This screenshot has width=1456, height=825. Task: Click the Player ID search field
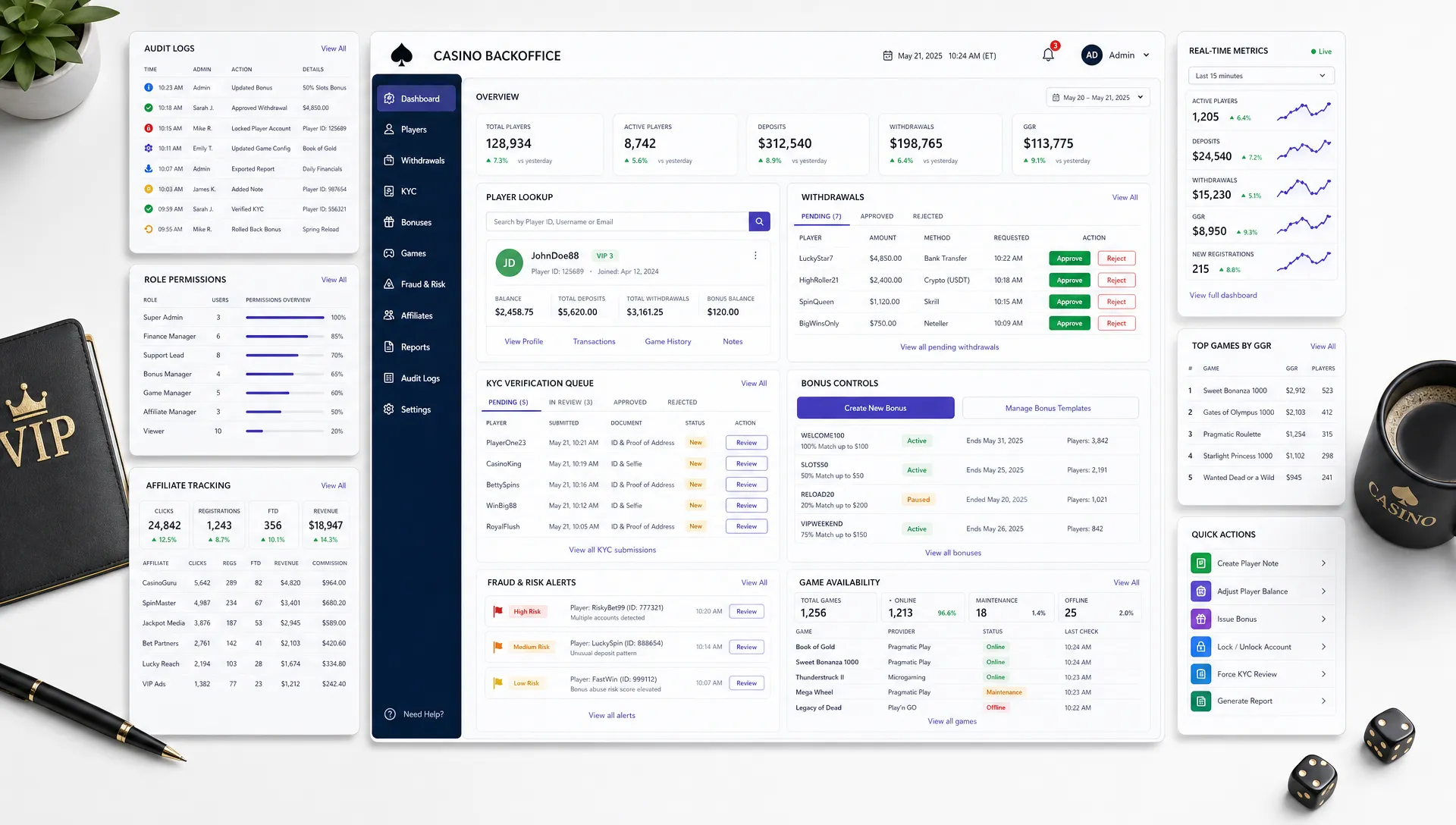point(617,221)
